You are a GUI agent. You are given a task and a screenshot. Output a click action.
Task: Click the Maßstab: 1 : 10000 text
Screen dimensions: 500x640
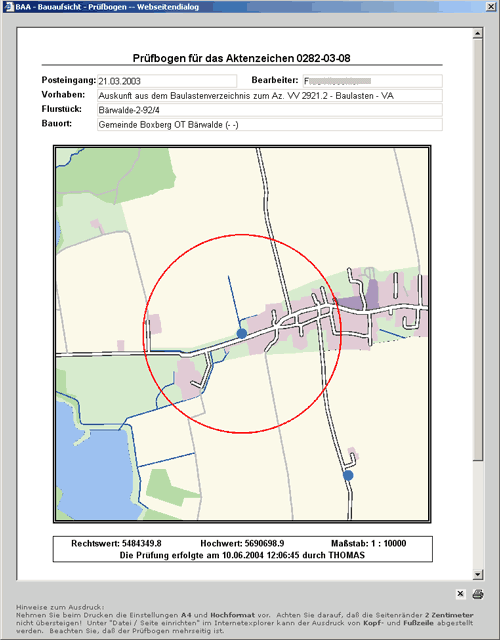pos(369,543)
